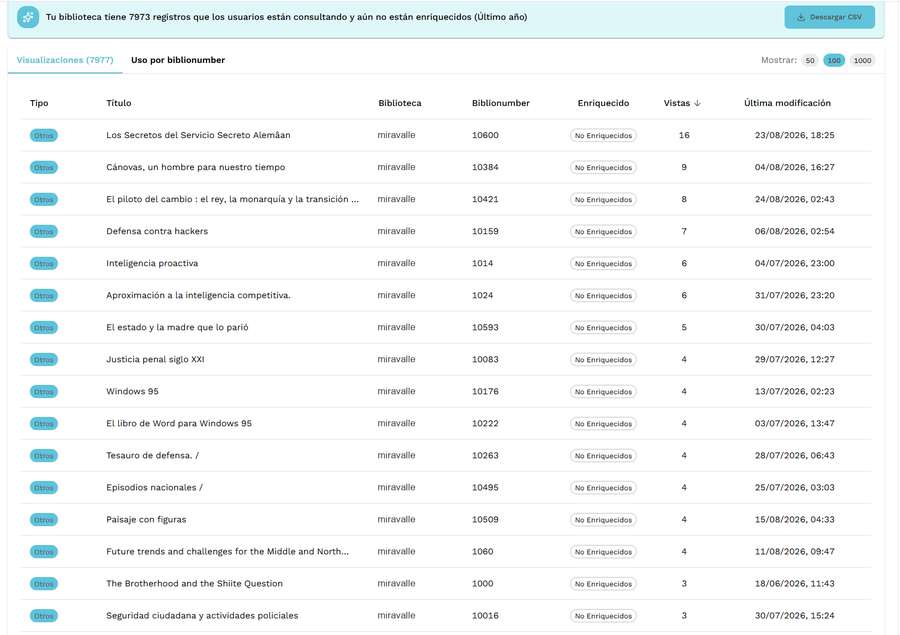This screenshot has height=635, width=900.
Task: Select title El piloto del cambio
Action: click(232, 199)
